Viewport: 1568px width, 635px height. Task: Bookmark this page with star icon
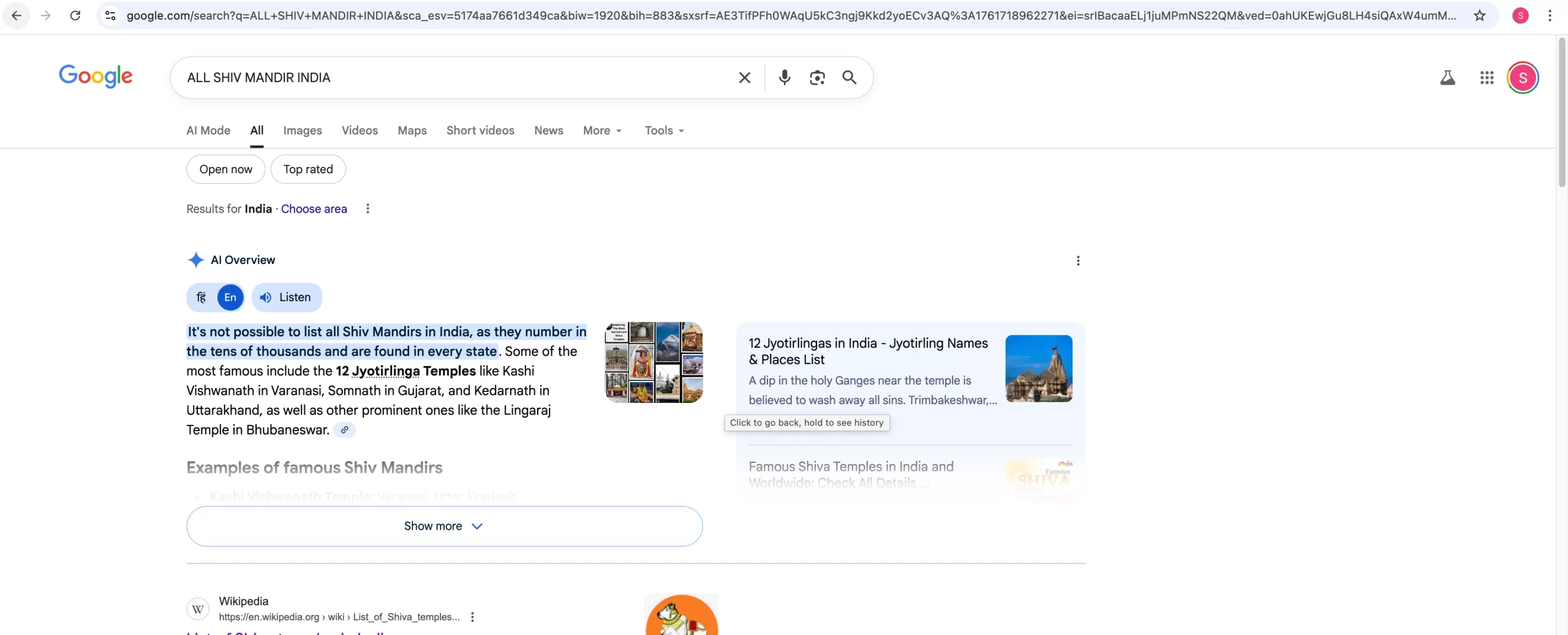point(1479,15)
